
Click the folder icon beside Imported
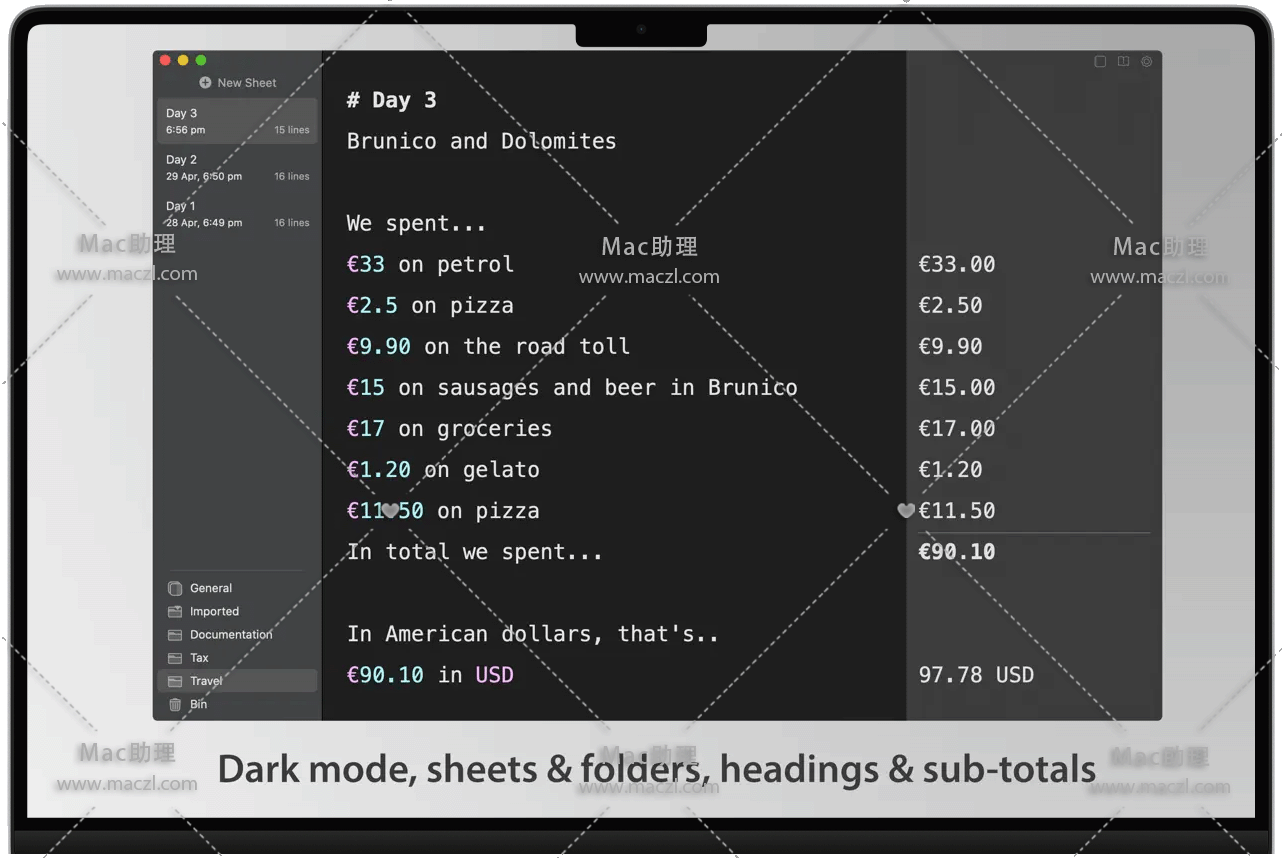click(175, 611)
